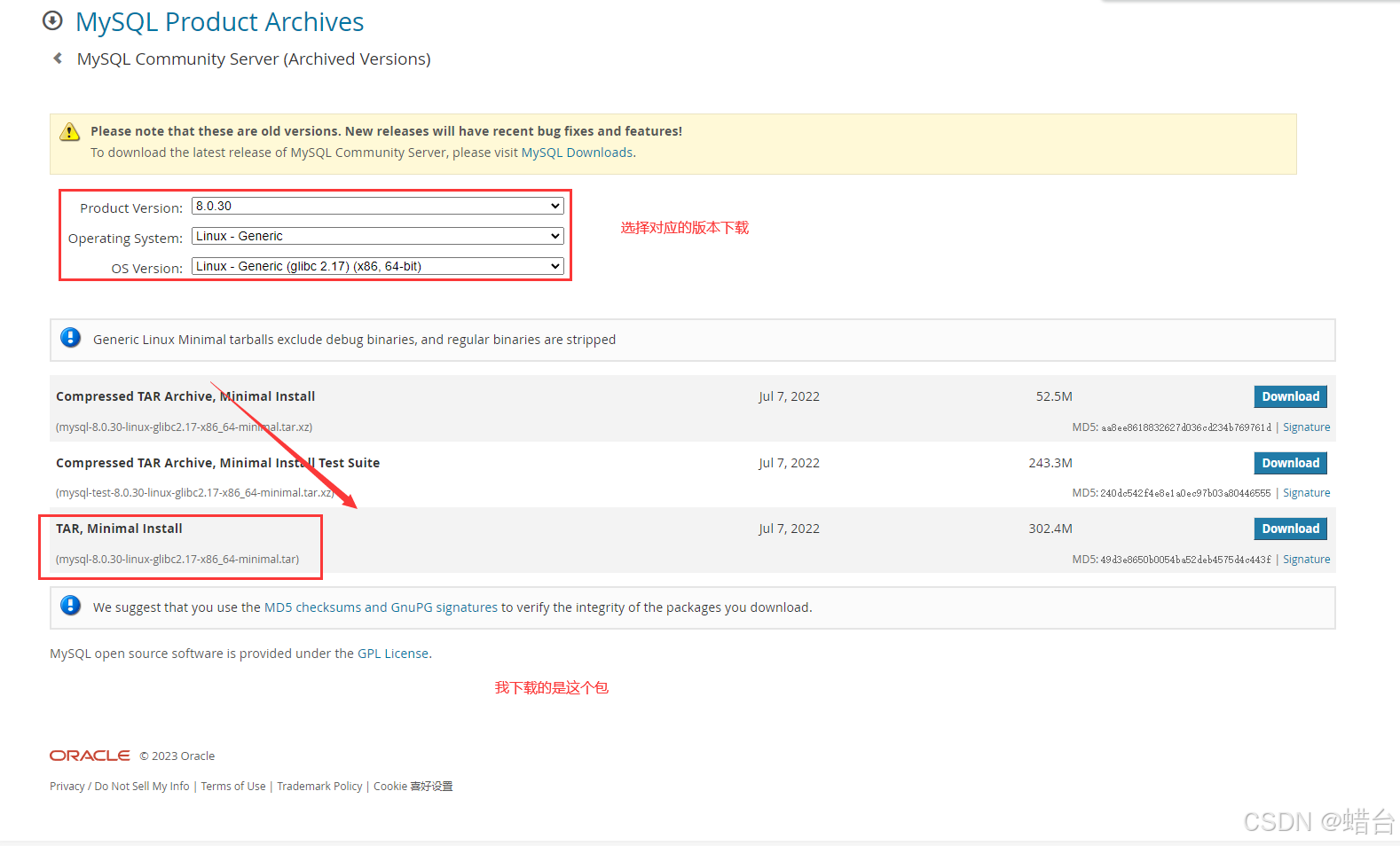Screen dimensions: 1400x846
Task: Download the Compressed TAR Archive Minimal Install Test Suite
Action: (x=1290, y=463)
